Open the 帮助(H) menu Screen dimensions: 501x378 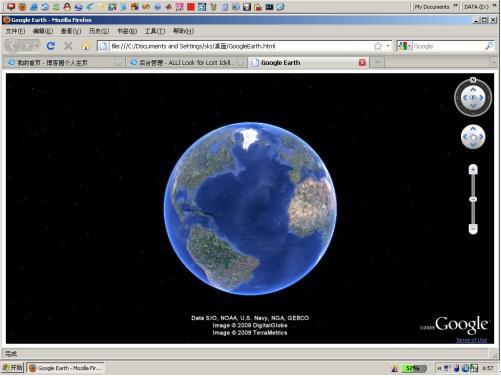[x=183, y=31]
